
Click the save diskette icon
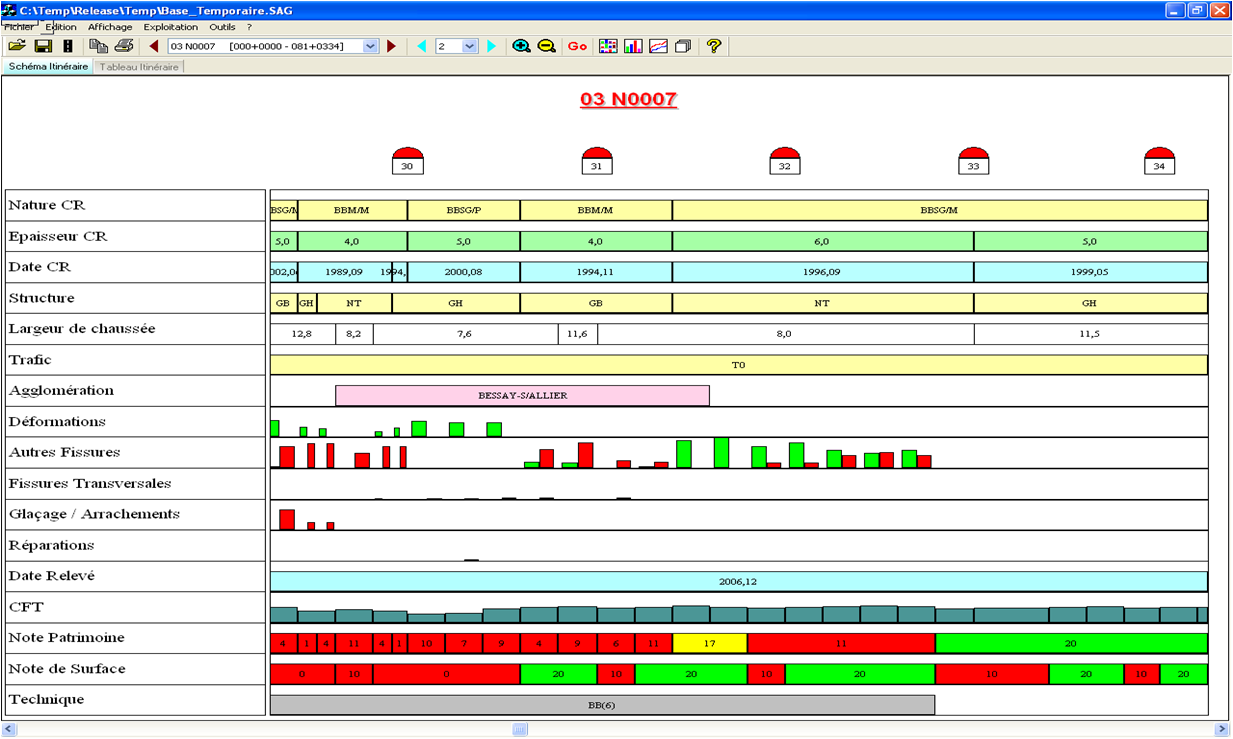tap(43, 46)
